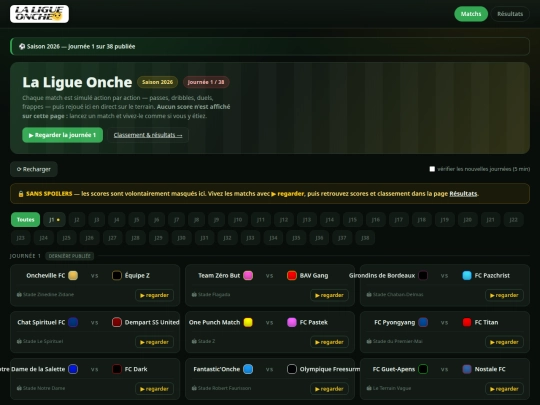Screen dimensions: 540x405
Task: Click Olympique Freesurm badge
Action: point(292,369)
